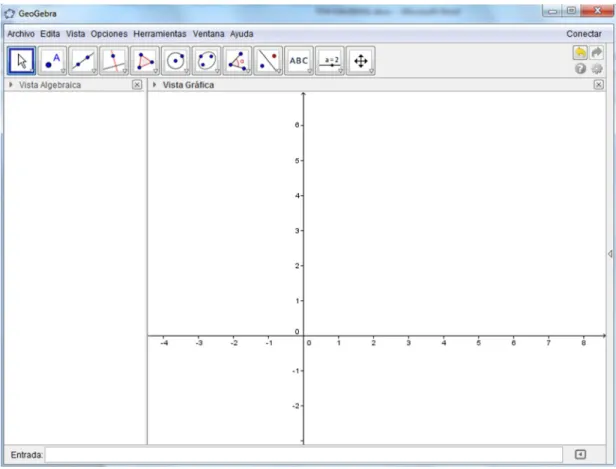The height and width of the screenshot is (469, 616).
Task: Click the x-axis label 8
Action: click(x=583, y=343)
